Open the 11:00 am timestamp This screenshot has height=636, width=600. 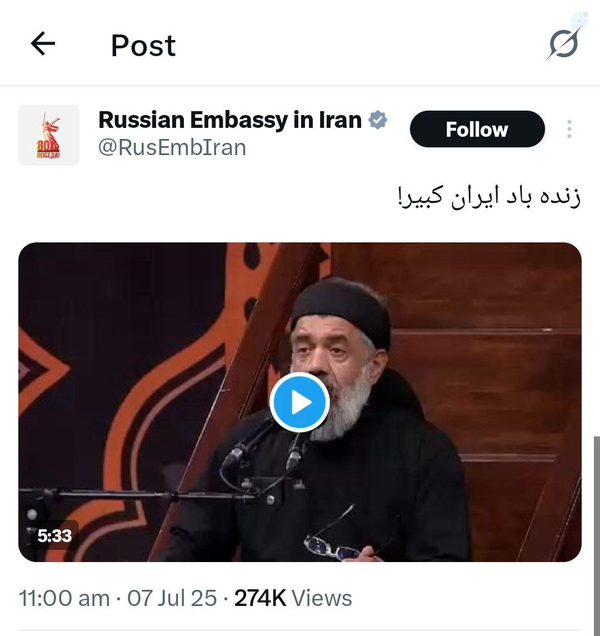(x=64, y=598)
